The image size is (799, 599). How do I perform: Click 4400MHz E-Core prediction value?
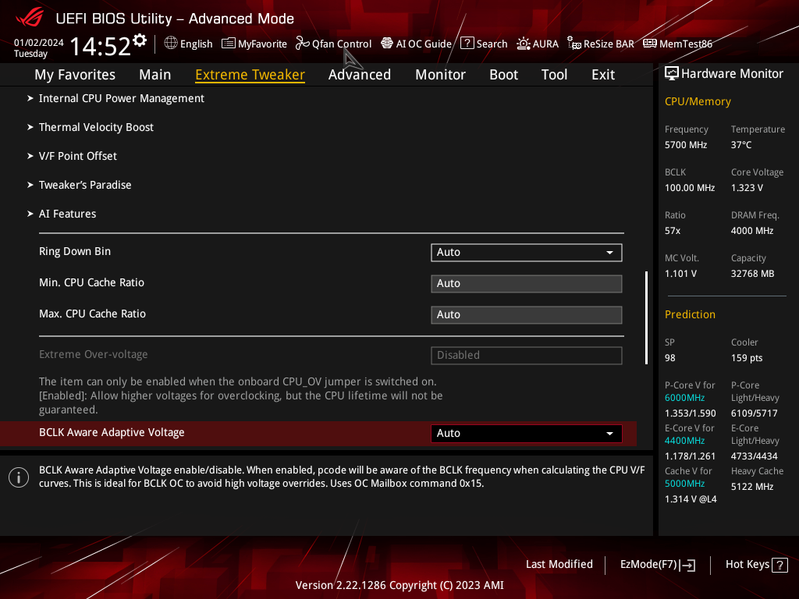click(684, 441)
